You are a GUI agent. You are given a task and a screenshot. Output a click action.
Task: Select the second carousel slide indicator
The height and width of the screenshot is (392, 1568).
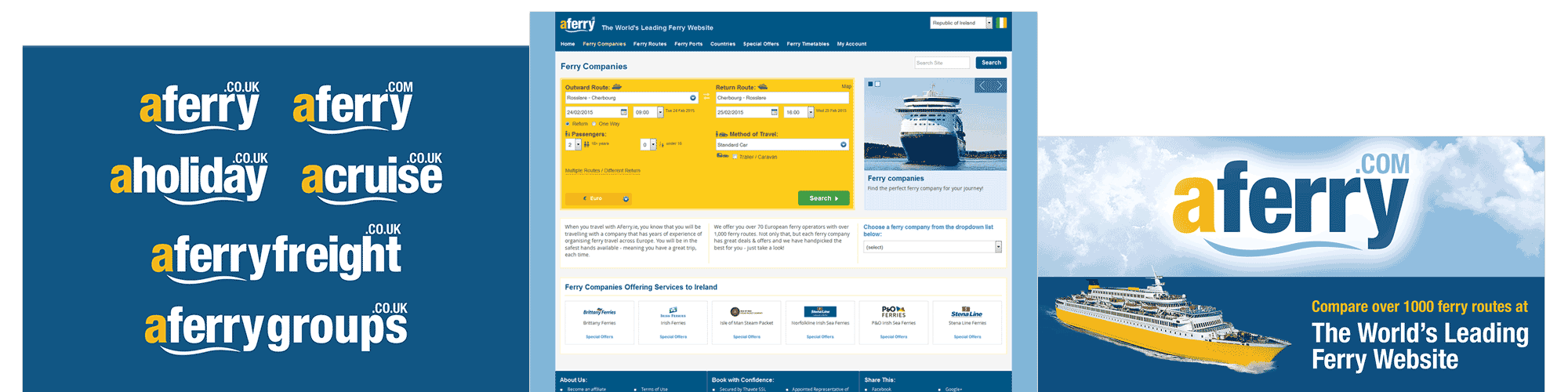click(x=877, y=84)
